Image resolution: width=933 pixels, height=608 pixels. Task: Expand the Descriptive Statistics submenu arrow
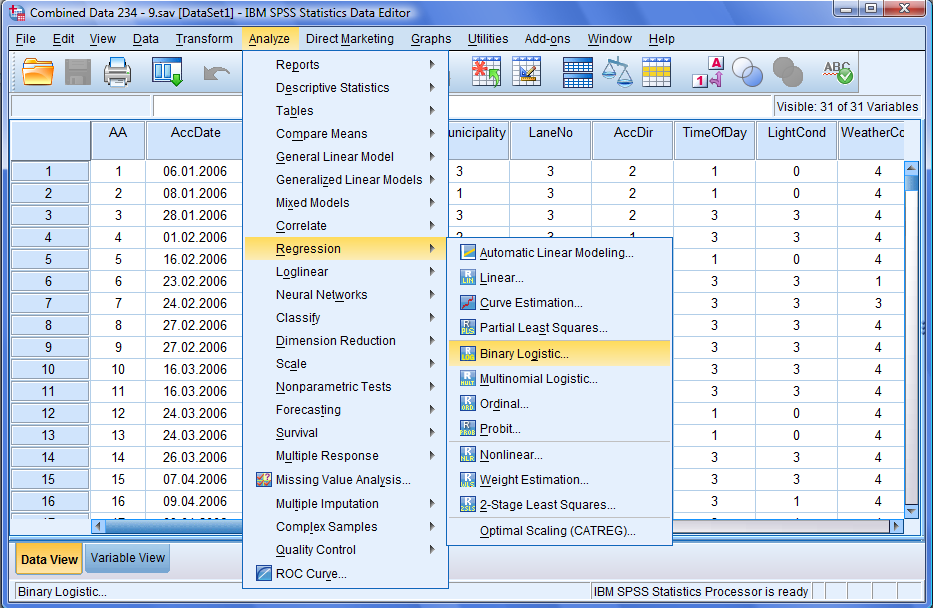click(x=433, y=87)
